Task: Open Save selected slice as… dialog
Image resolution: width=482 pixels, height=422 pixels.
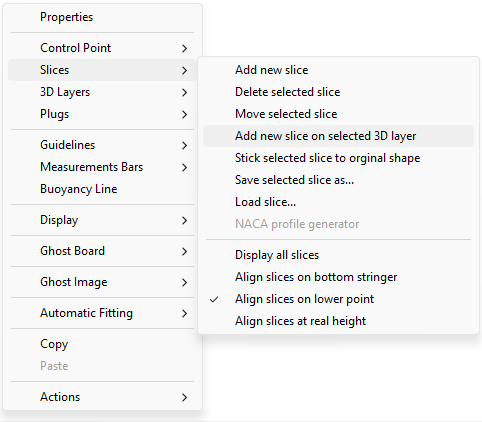Action: coord(338,180)
